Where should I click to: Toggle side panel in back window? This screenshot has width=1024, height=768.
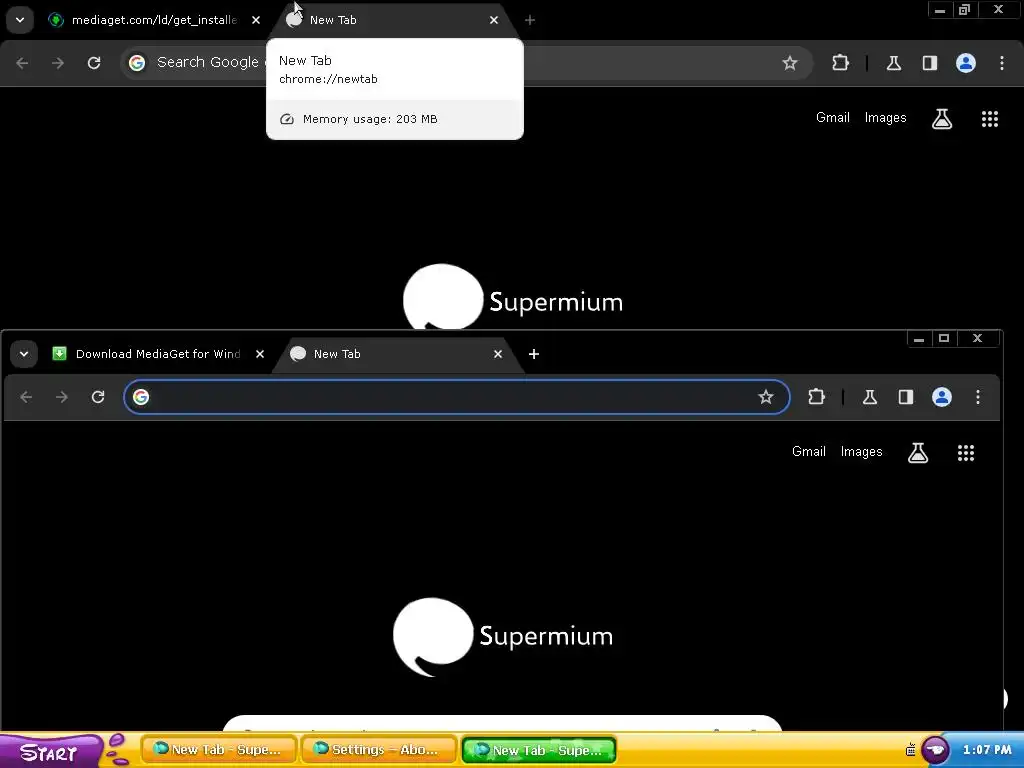pos(929,63)
